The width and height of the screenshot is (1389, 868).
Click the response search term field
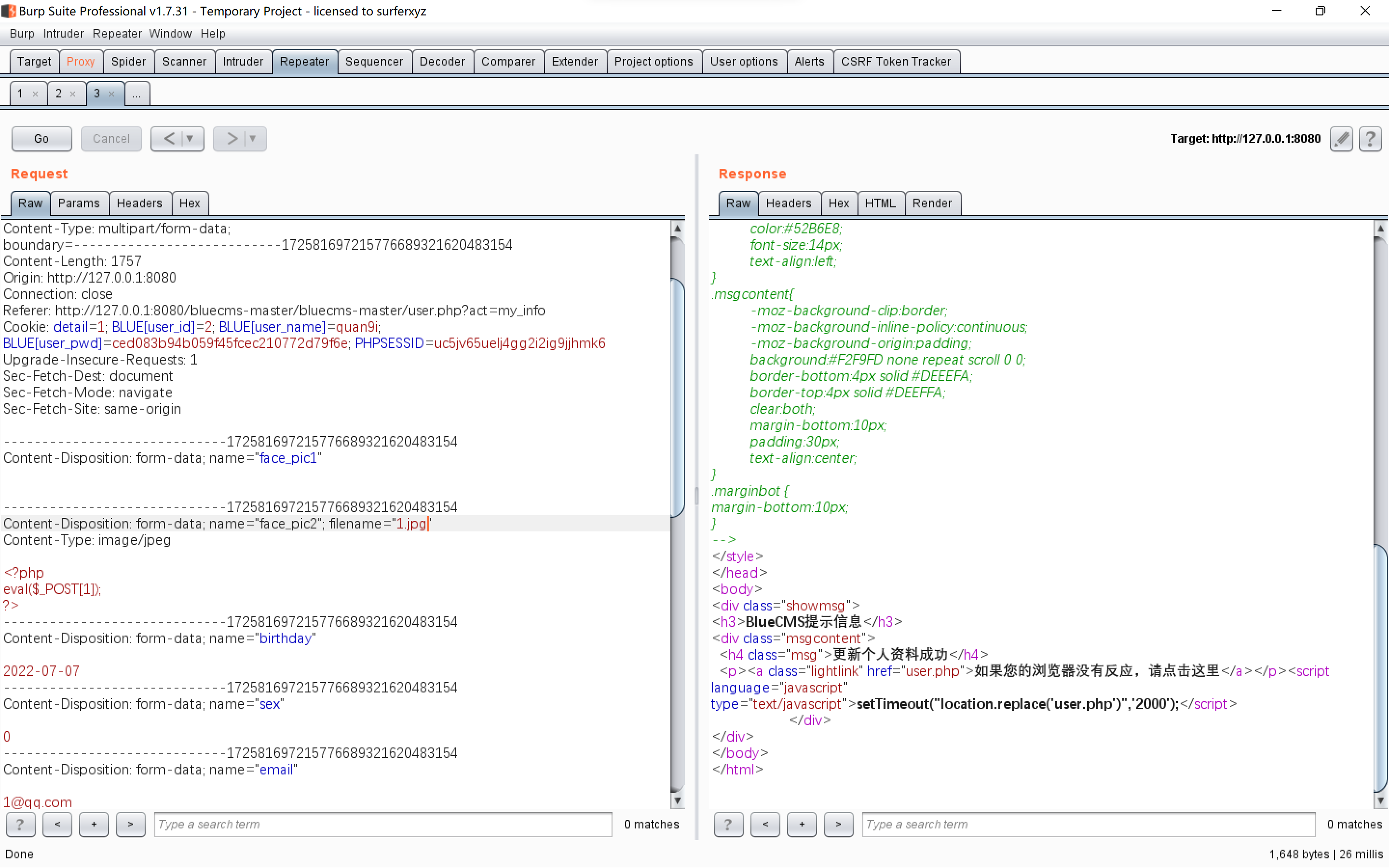(x=1088, y=825)
